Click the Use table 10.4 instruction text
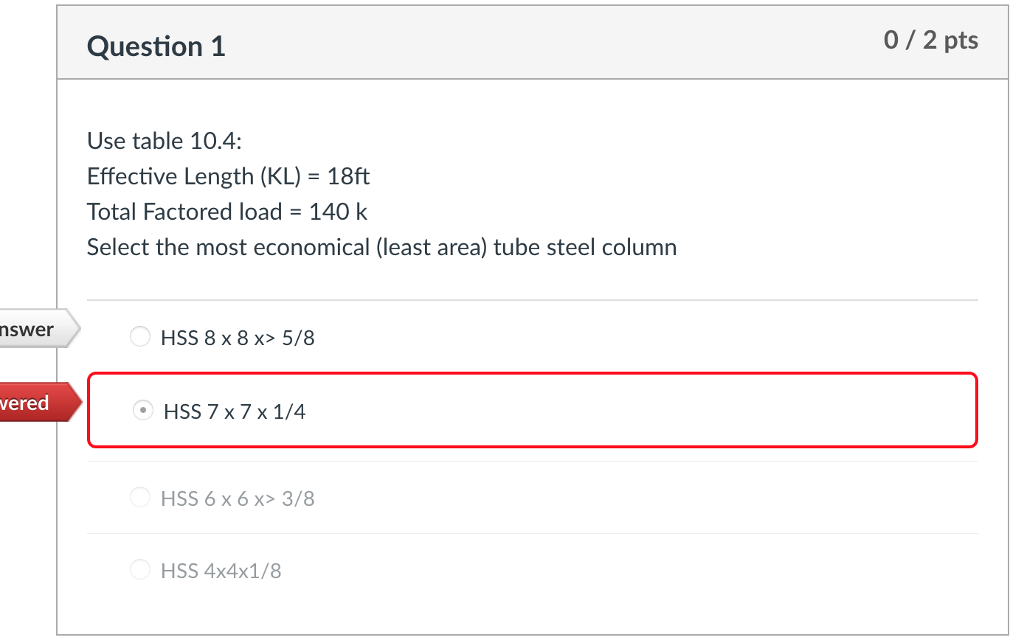This screenshot has width=1024, height=643. coord(144,140)
